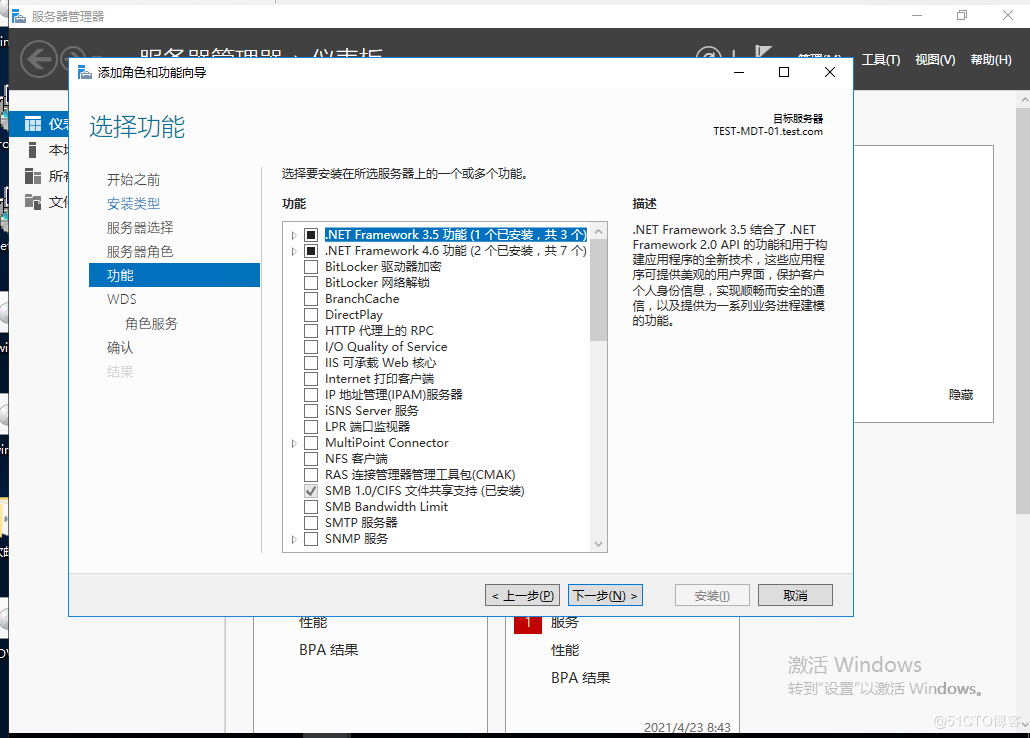The height and width of the screenshot is (738, 1030).
Task: Enable SMB Bandwidth Limit checkbox
Action: click(311, 507)
